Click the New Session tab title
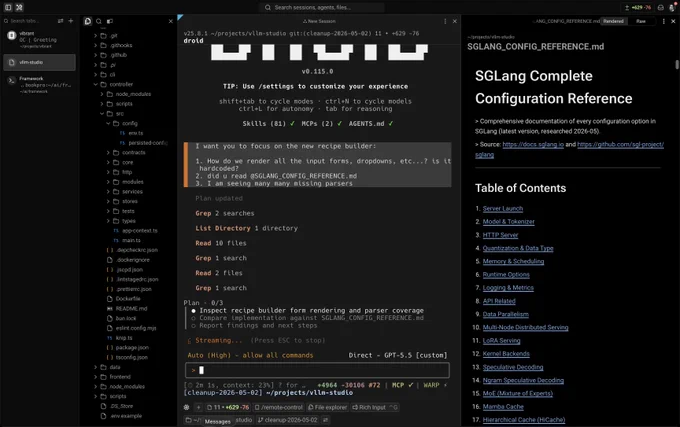 click(319, 21)
